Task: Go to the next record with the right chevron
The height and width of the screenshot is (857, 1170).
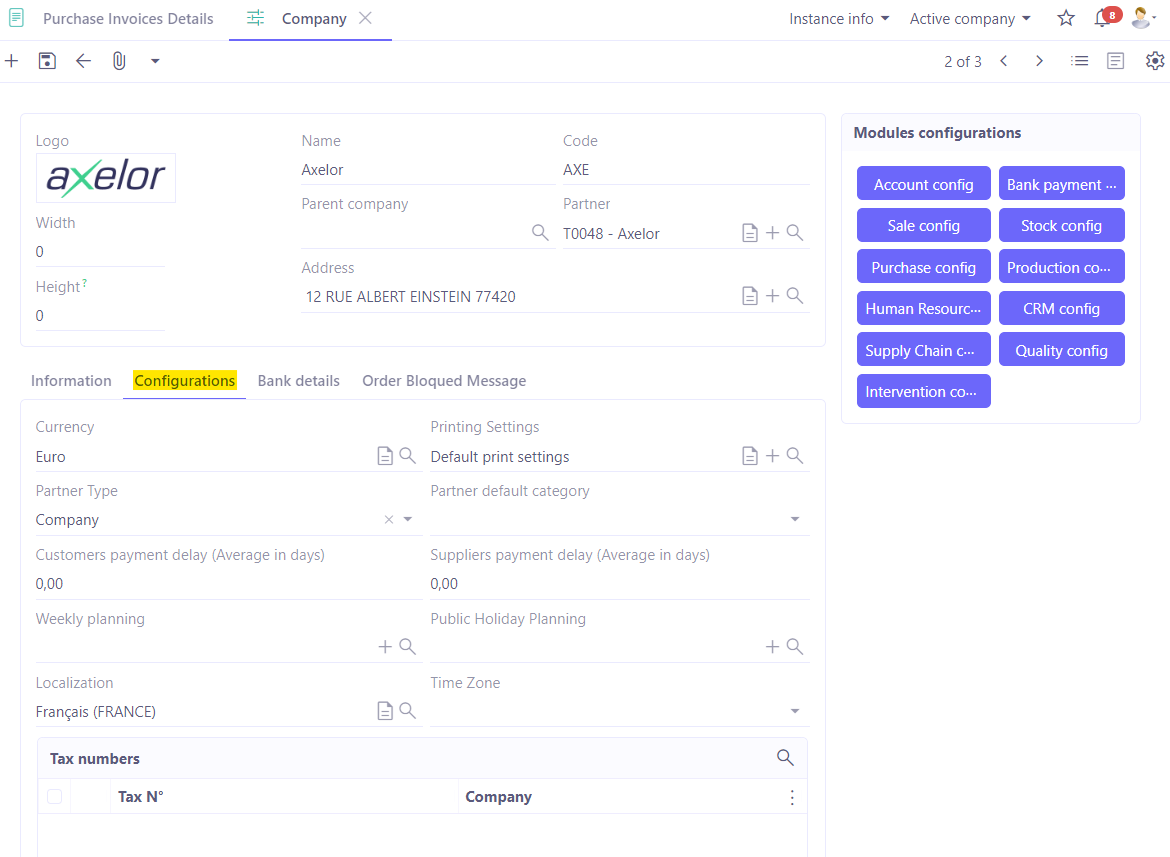Action: coord(1039,61)
